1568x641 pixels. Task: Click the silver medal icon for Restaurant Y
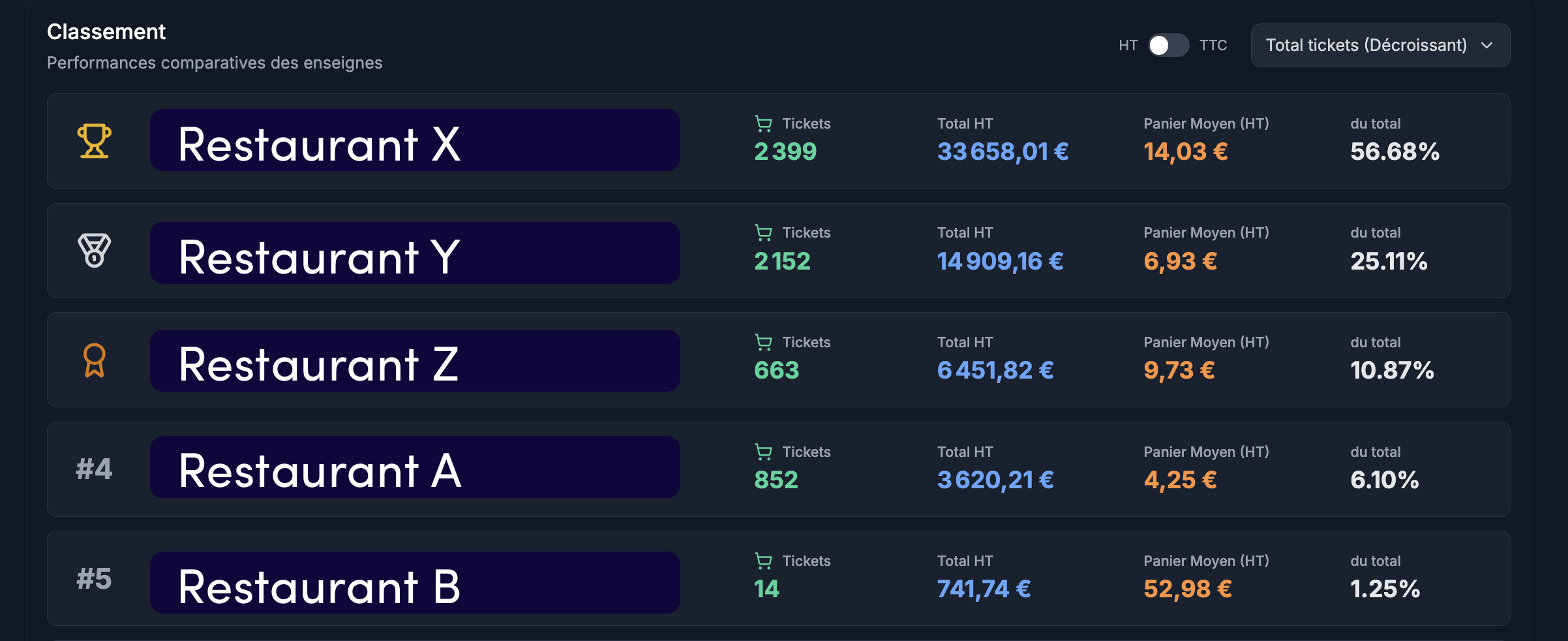tap(95, 251)
